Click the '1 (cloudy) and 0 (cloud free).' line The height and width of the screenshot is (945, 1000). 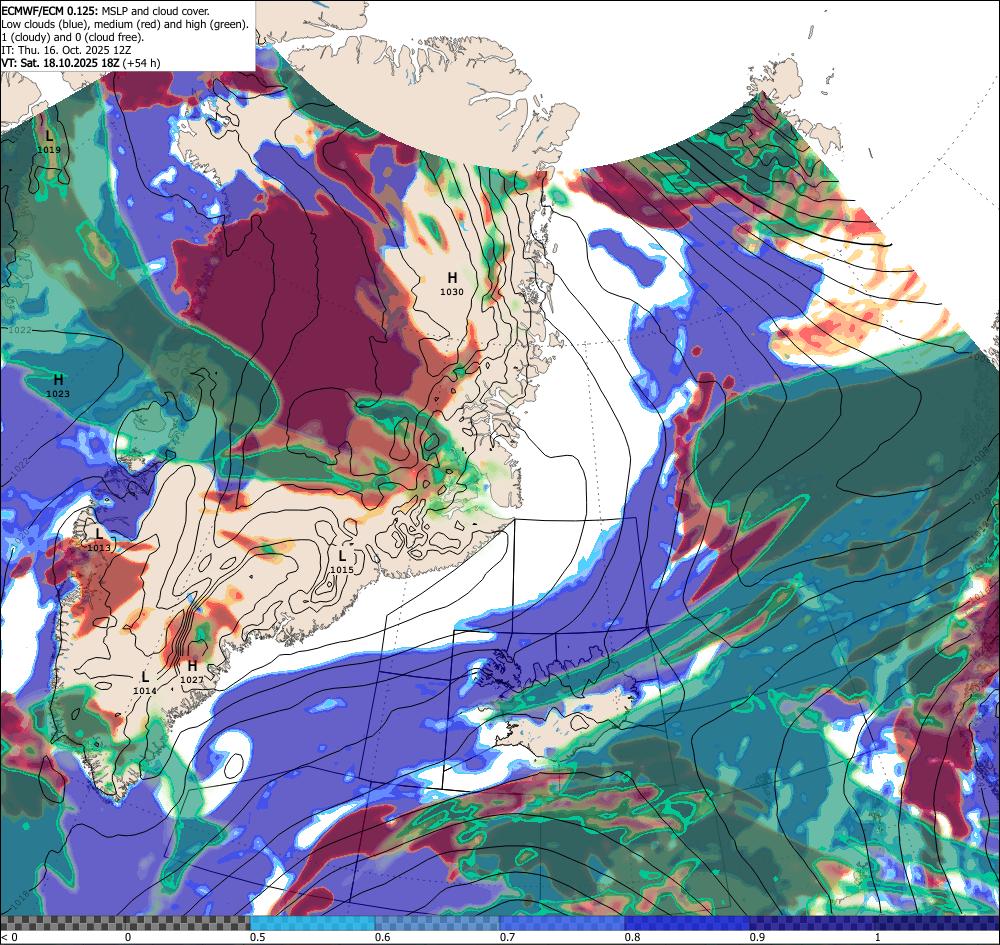[x=73, y=37]
